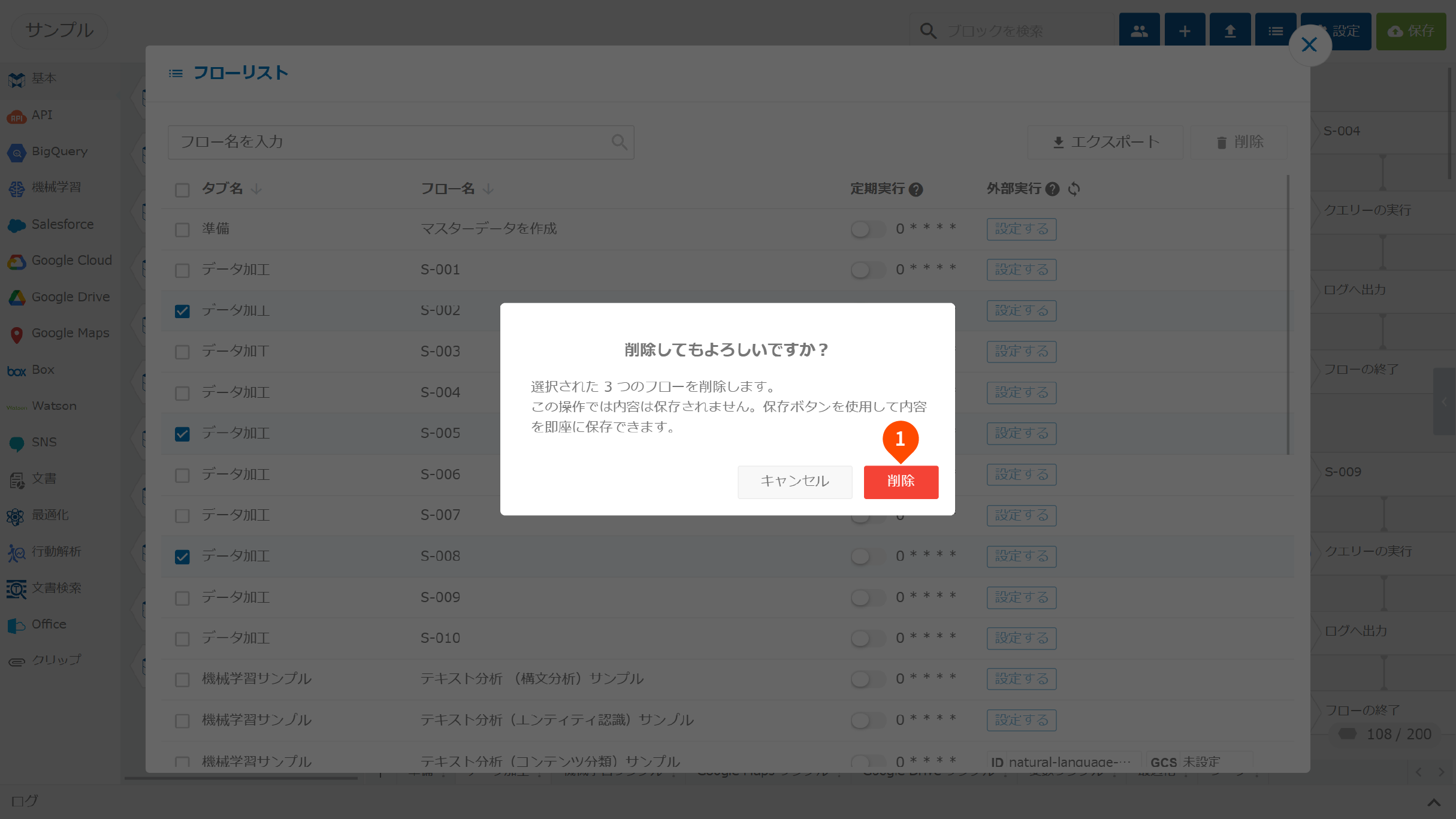
Task: Click the 削除 button above the flow table
Action: [1238, 142]
